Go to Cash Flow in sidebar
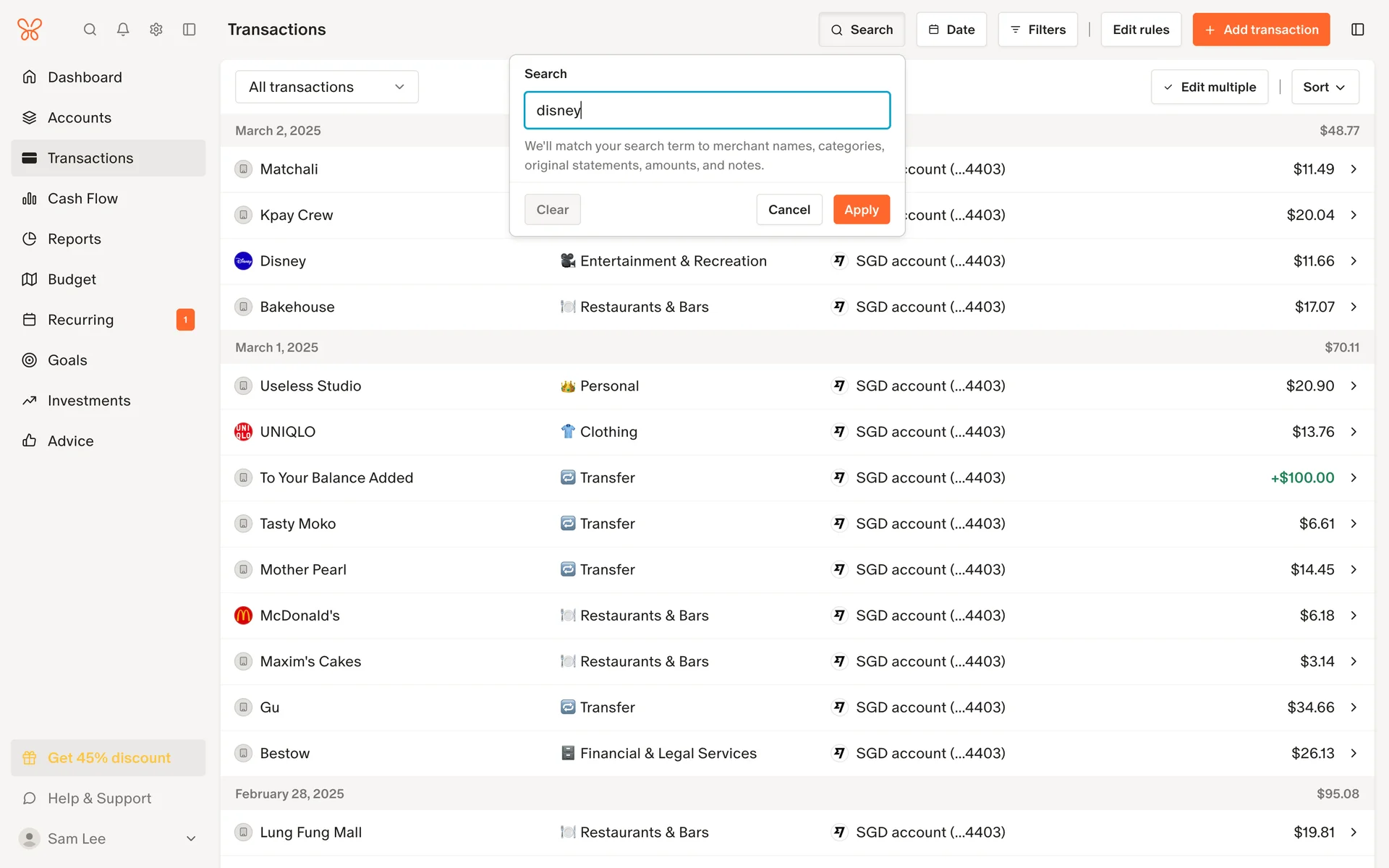 (82, 198)
